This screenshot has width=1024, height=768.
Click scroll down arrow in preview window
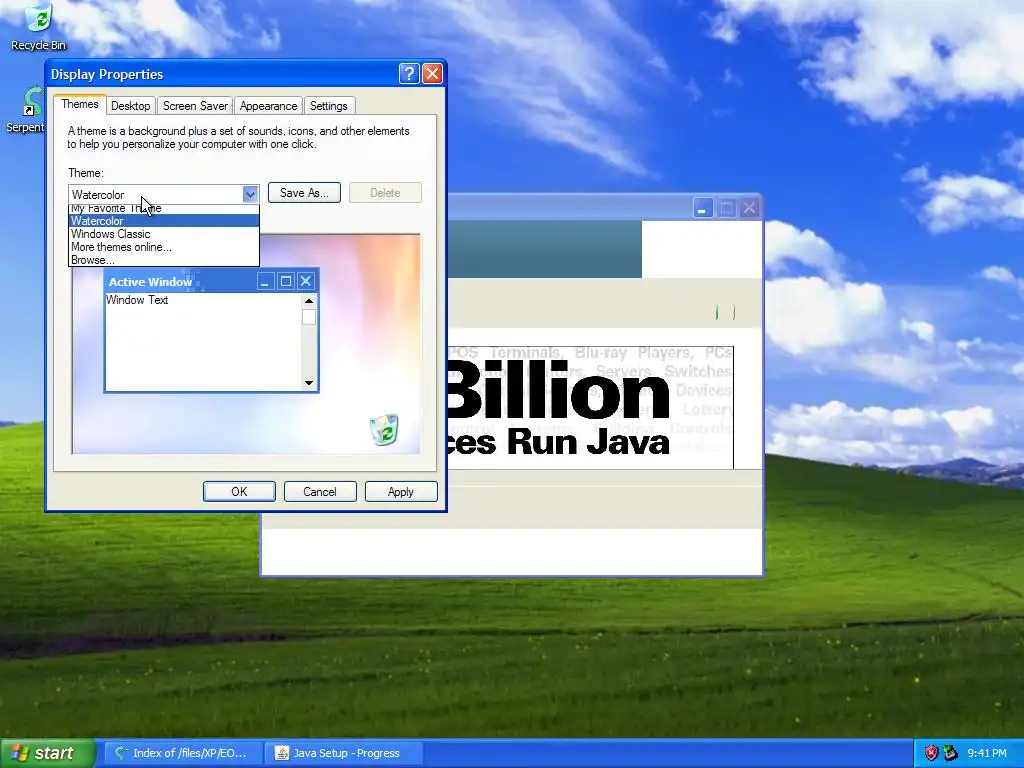point(309,383)
